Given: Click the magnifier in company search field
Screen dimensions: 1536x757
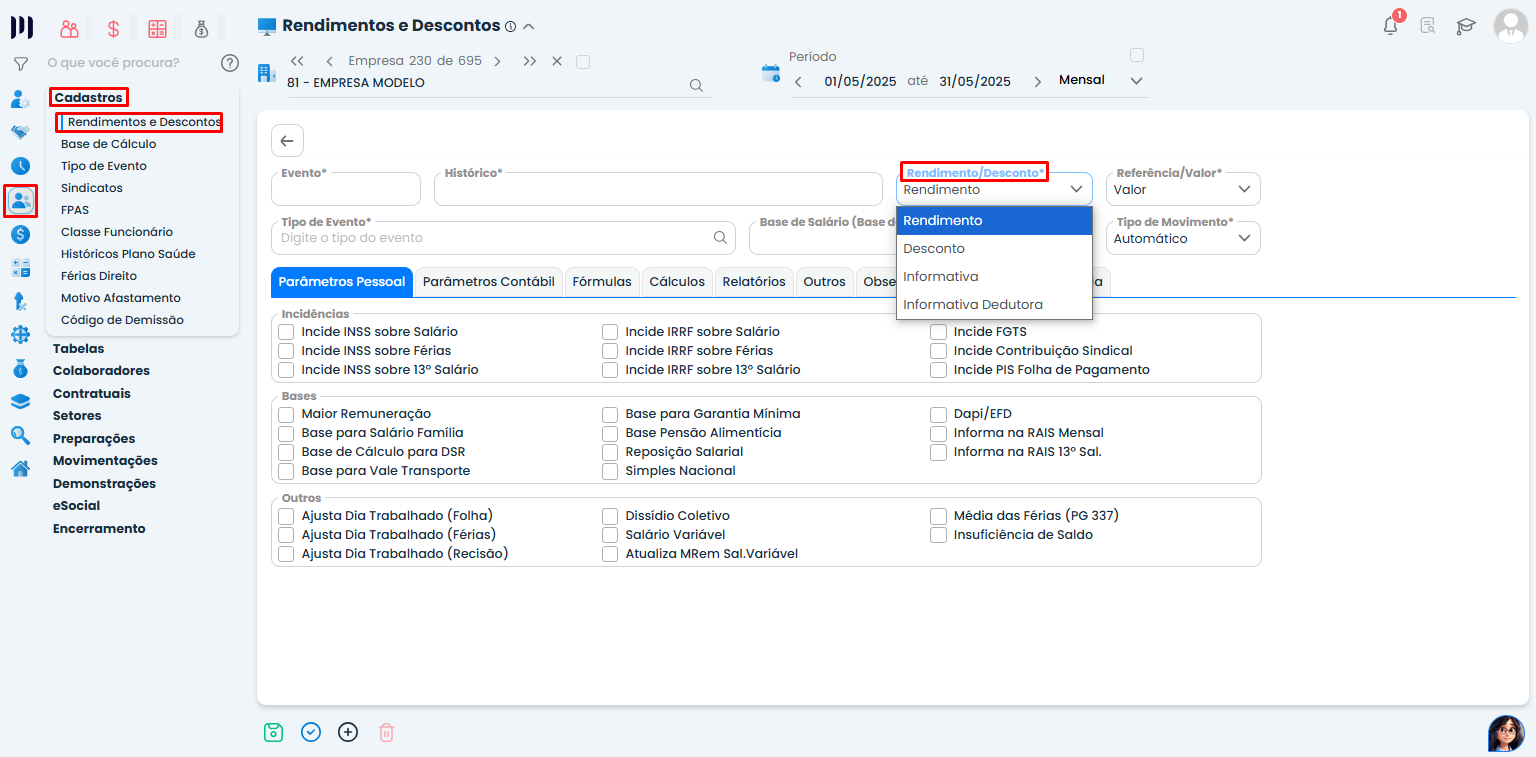Looking at the screenshot, I should point(696,85).
